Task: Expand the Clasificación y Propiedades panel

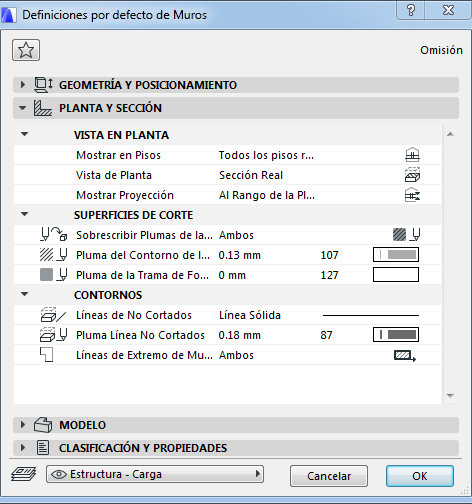Action: point(23,448)
